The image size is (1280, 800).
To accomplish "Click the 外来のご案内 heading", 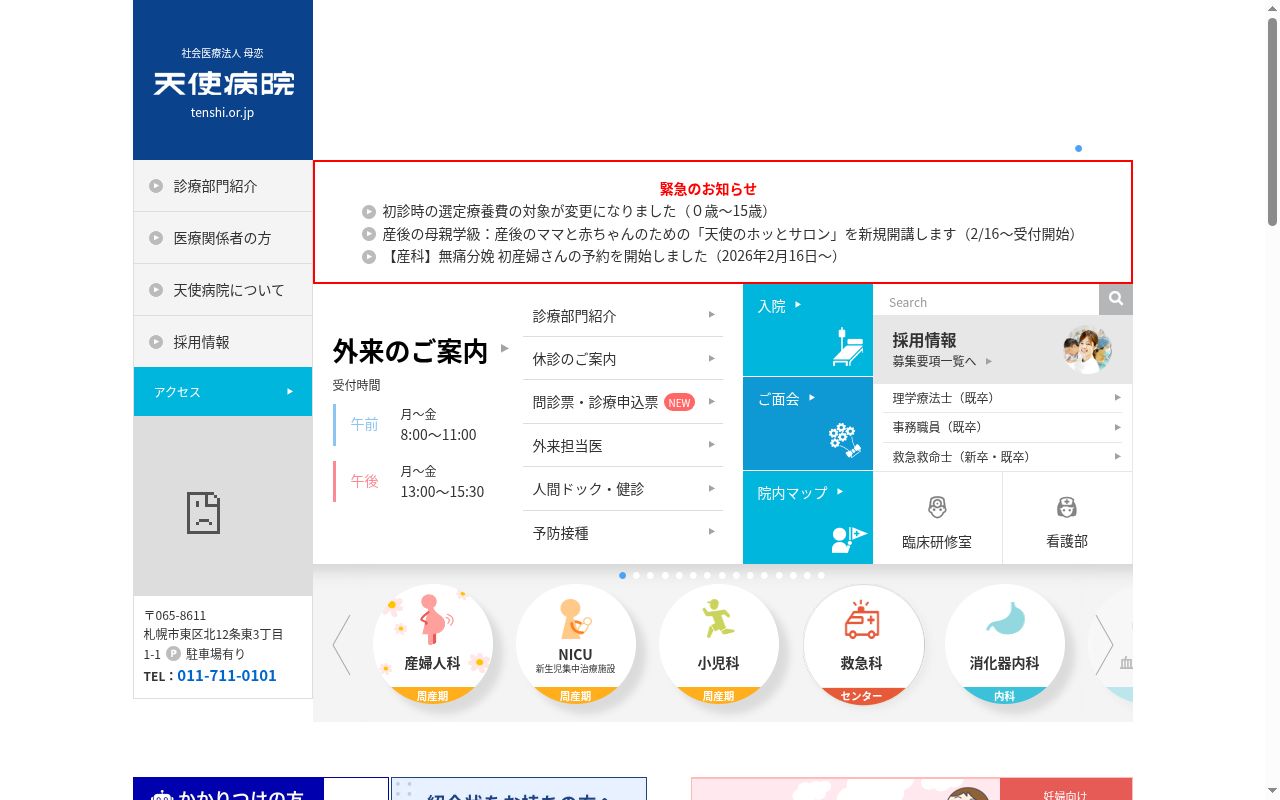I will 410,352.
